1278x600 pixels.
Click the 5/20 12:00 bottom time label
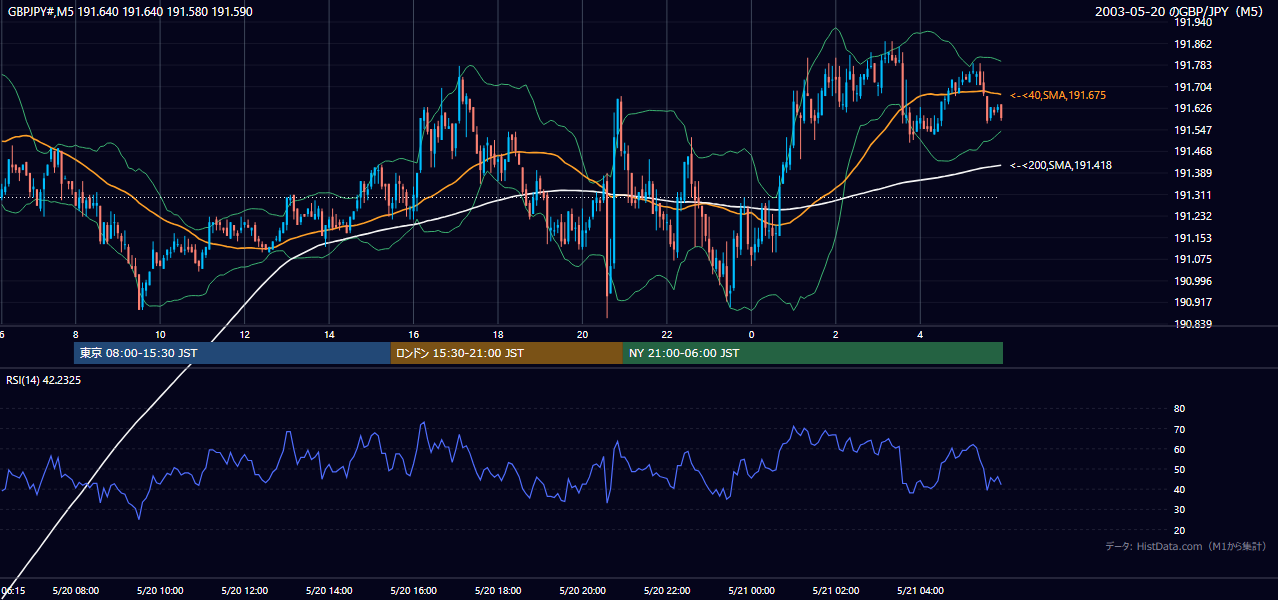(x=244, y=591)
